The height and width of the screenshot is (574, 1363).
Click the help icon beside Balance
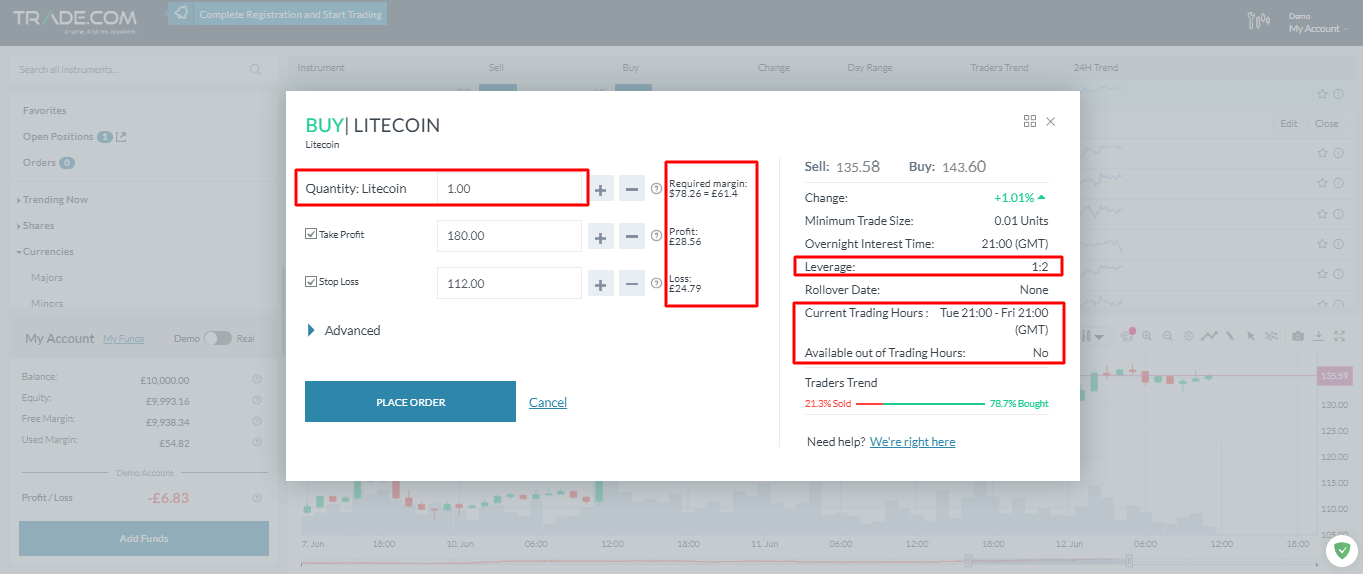point(257,380)
